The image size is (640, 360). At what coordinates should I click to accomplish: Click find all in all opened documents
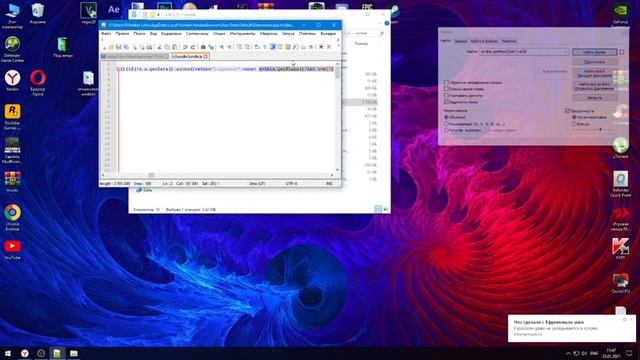[x=594, y=86]
